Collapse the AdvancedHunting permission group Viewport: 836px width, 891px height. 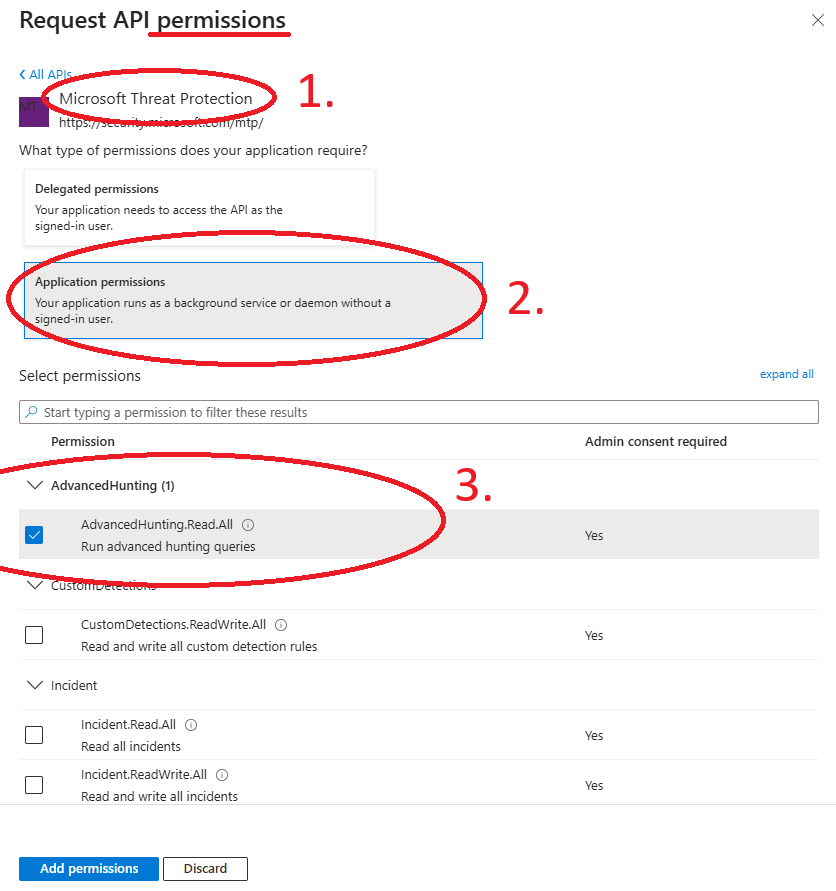point(35,486)
